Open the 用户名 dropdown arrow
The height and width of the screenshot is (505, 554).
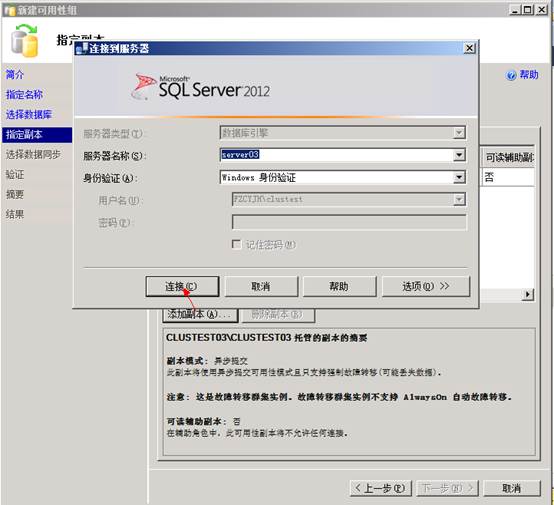(x=459, y=200)
